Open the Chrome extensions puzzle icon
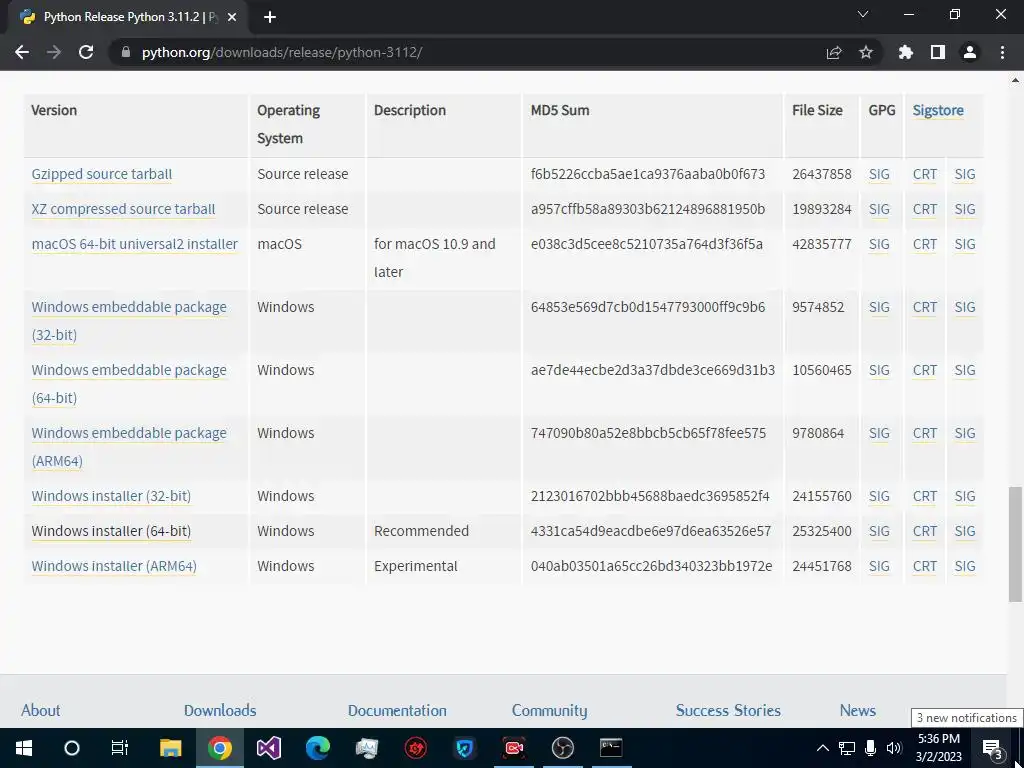1024x768 pixels. (906, 52)
